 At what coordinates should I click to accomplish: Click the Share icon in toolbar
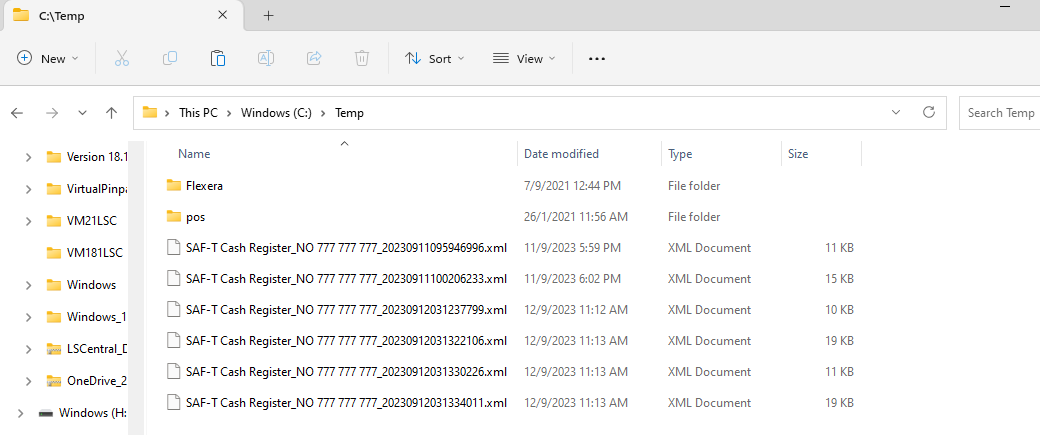pyautogui.click(x=314, y=59)
